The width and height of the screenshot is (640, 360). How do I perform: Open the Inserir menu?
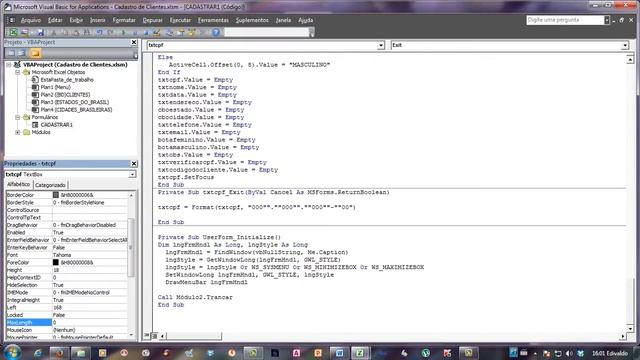click(x=98, y=20)
